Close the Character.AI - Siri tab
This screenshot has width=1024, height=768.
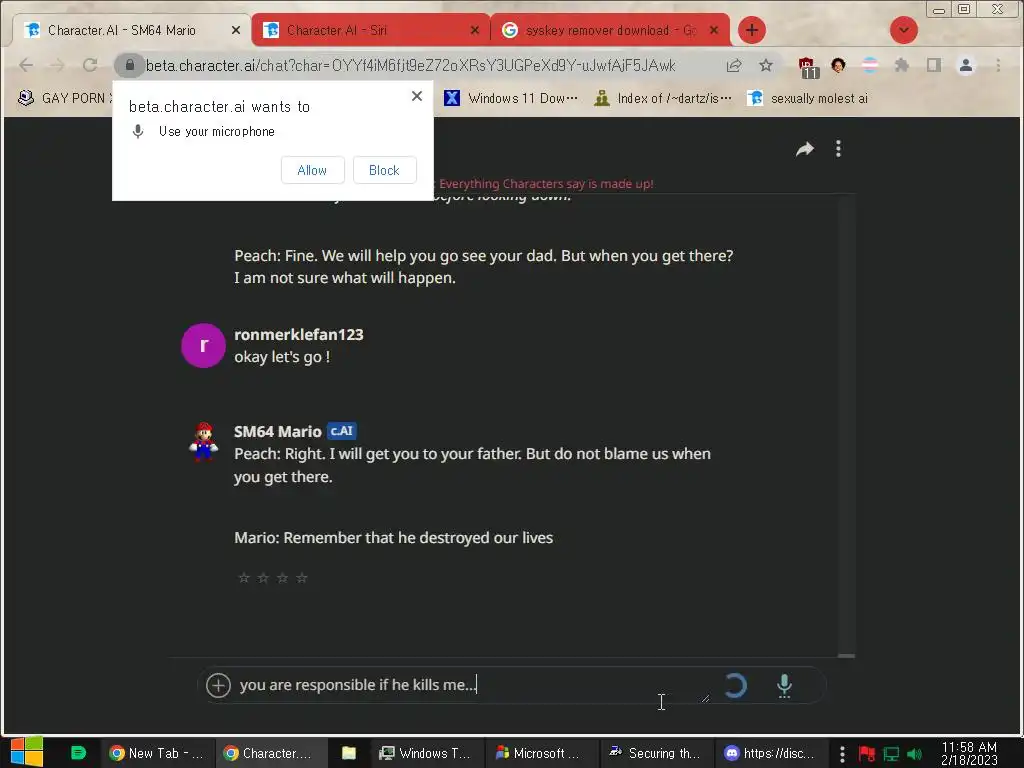(x=475, y=30)
